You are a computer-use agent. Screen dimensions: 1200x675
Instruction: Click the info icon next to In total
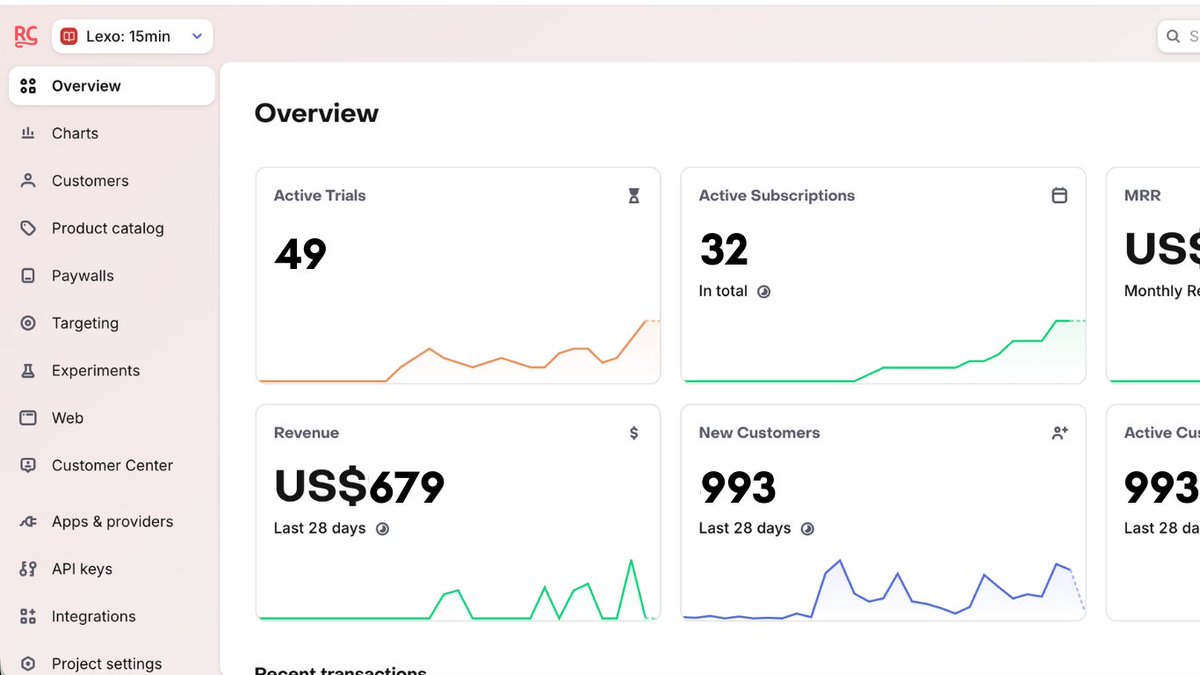click(x=764, y=292)
